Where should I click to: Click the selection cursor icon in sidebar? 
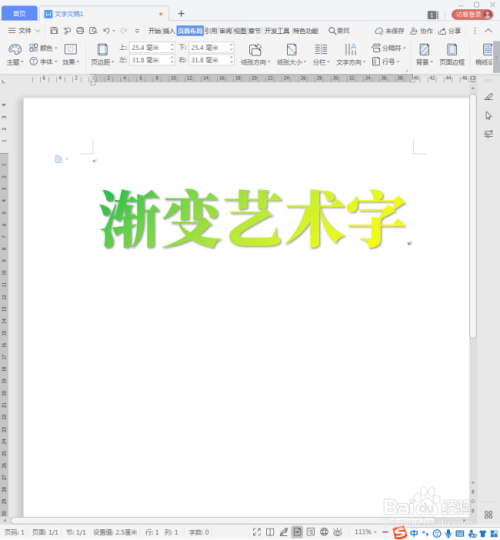click(x=488, y=116)
